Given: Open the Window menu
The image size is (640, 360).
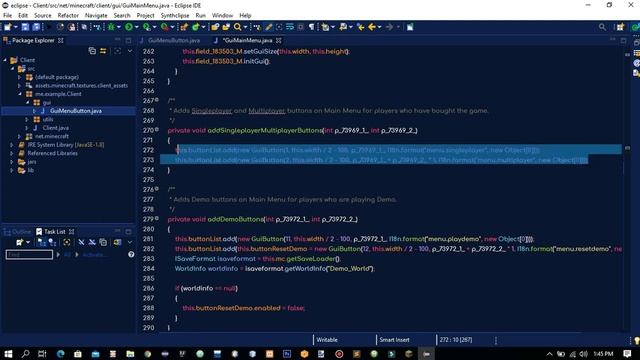Looking at the screenshot, I should tap(222, 16).
